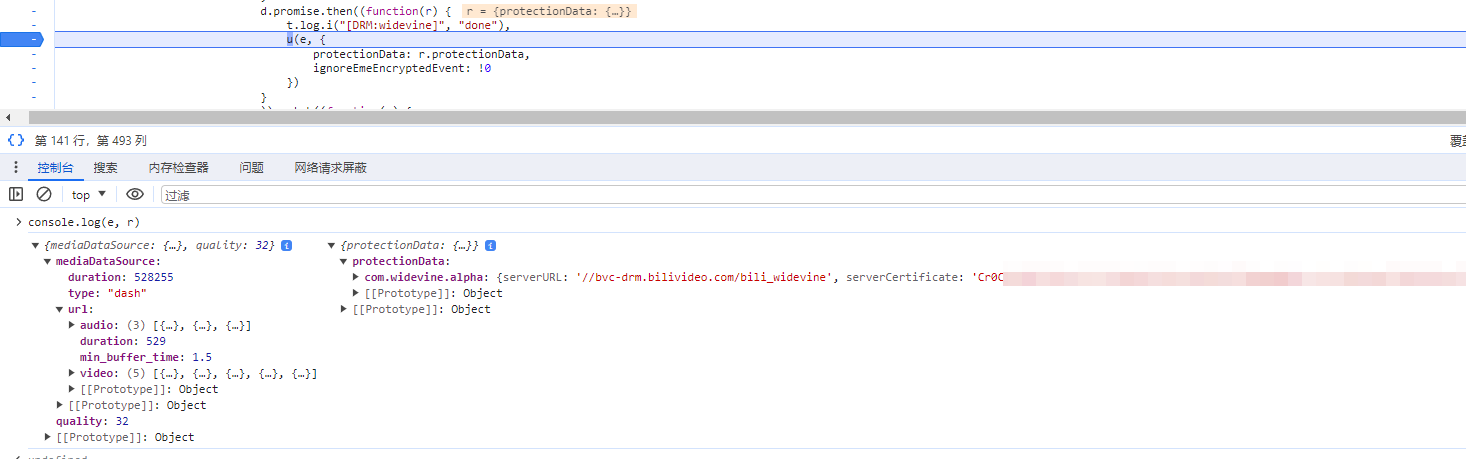The width and height of the screenshot is (1466, 459).
Task: Click the blue breakpoint marker in the gutter
Action: 22,39
